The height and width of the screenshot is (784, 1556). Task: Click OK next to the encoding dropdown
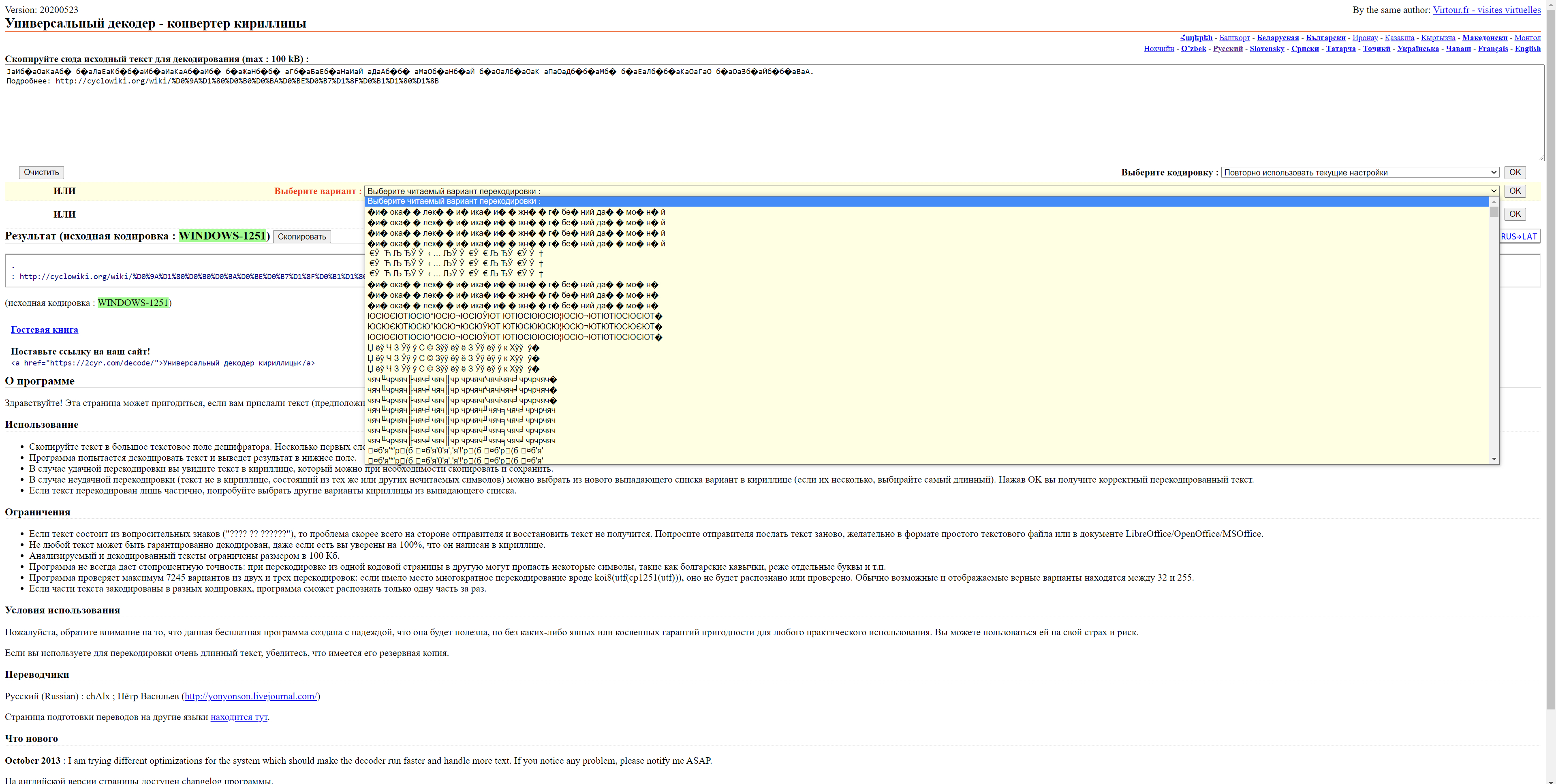click(x=1514, y=172)
